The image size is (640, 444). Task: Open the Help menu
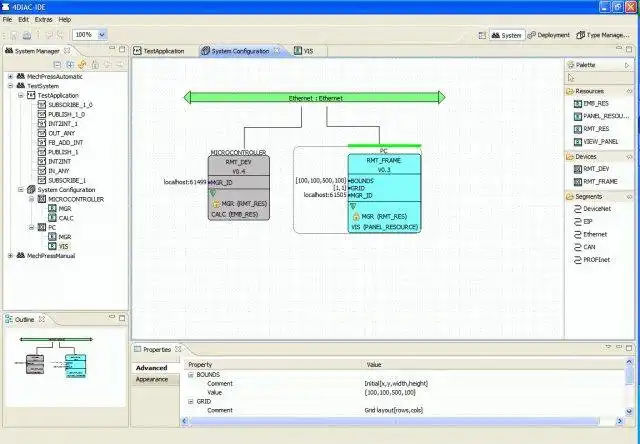[x=64, y=19]
